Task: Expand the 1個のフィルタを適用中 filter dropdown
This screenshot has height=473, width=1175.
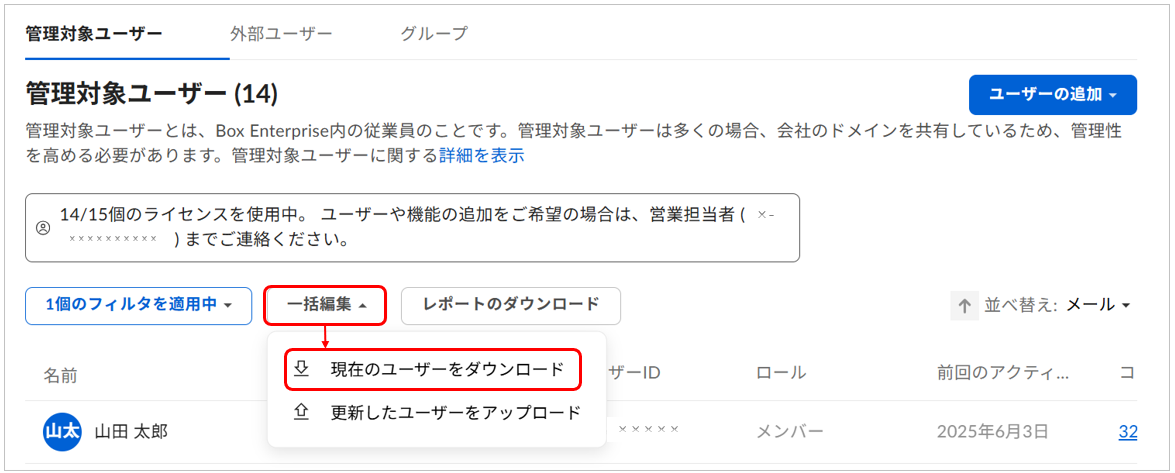Action: (138, 305)
